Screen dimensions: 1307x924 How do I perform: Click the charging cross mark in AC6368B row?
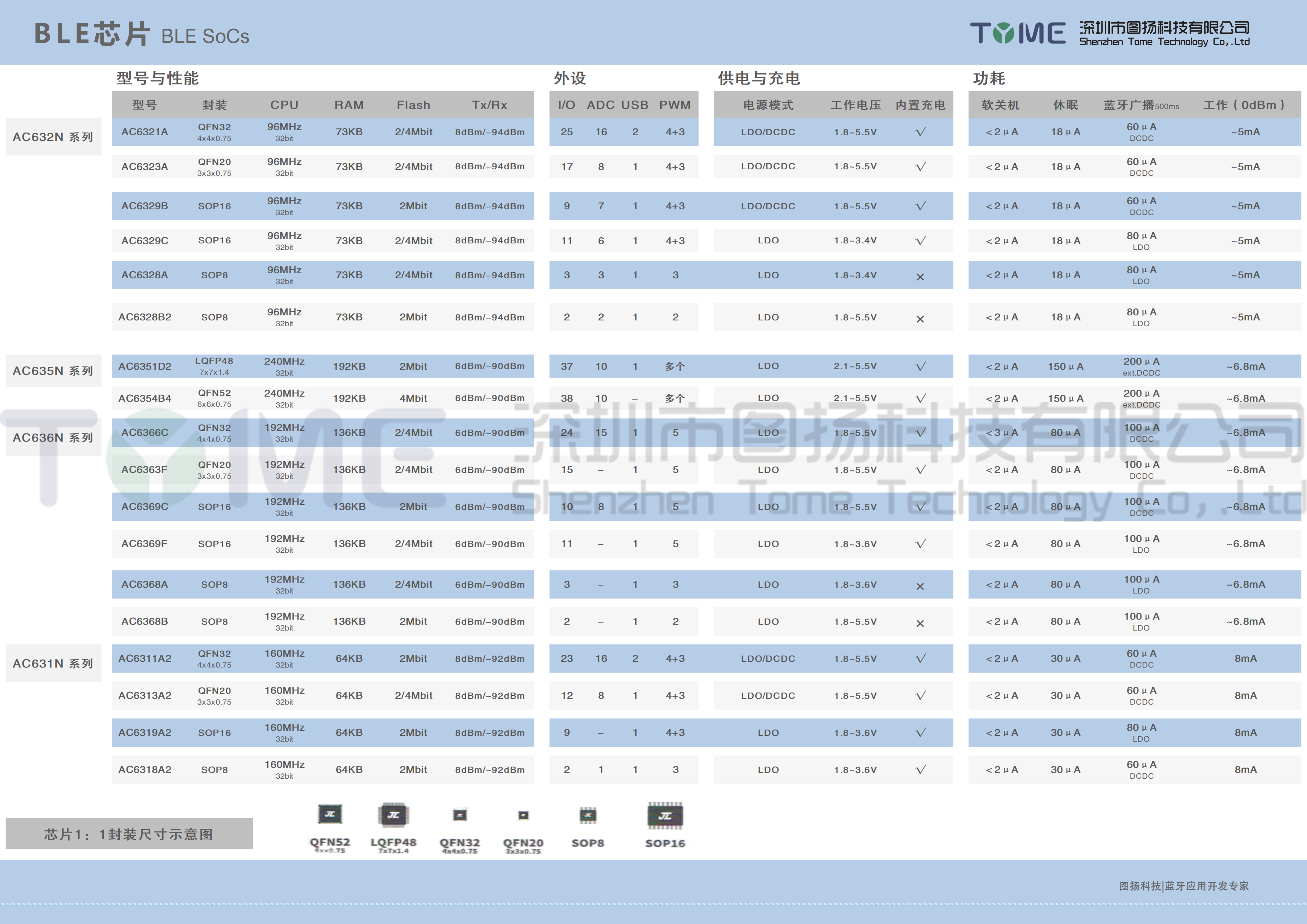pos(920,623)
